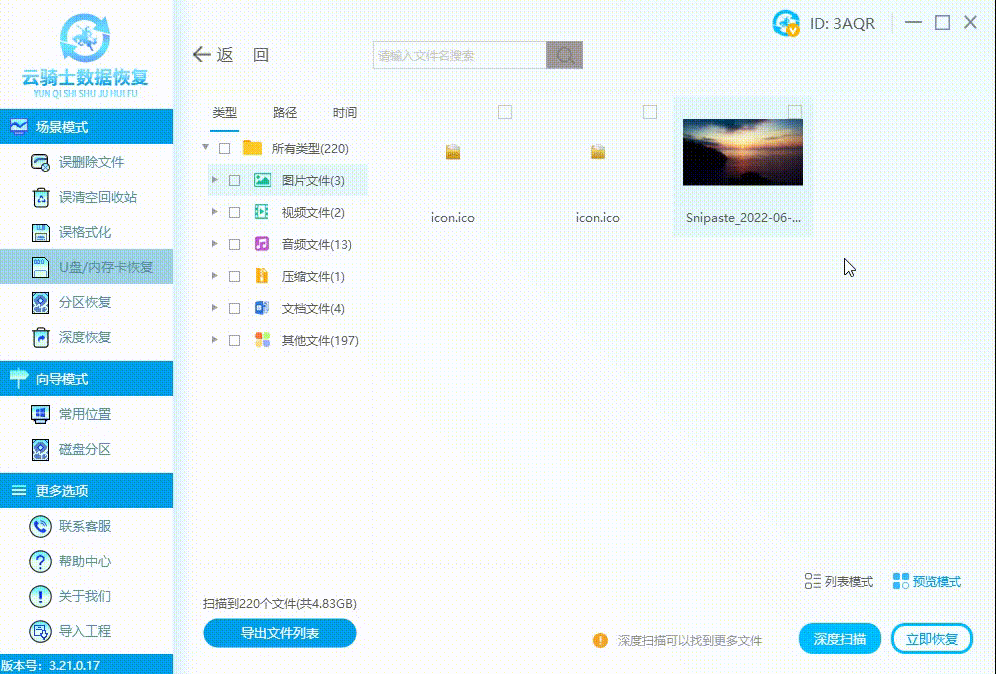
Task: Open 分区恢复 partition icon
Action: click(x=40, y=302)
